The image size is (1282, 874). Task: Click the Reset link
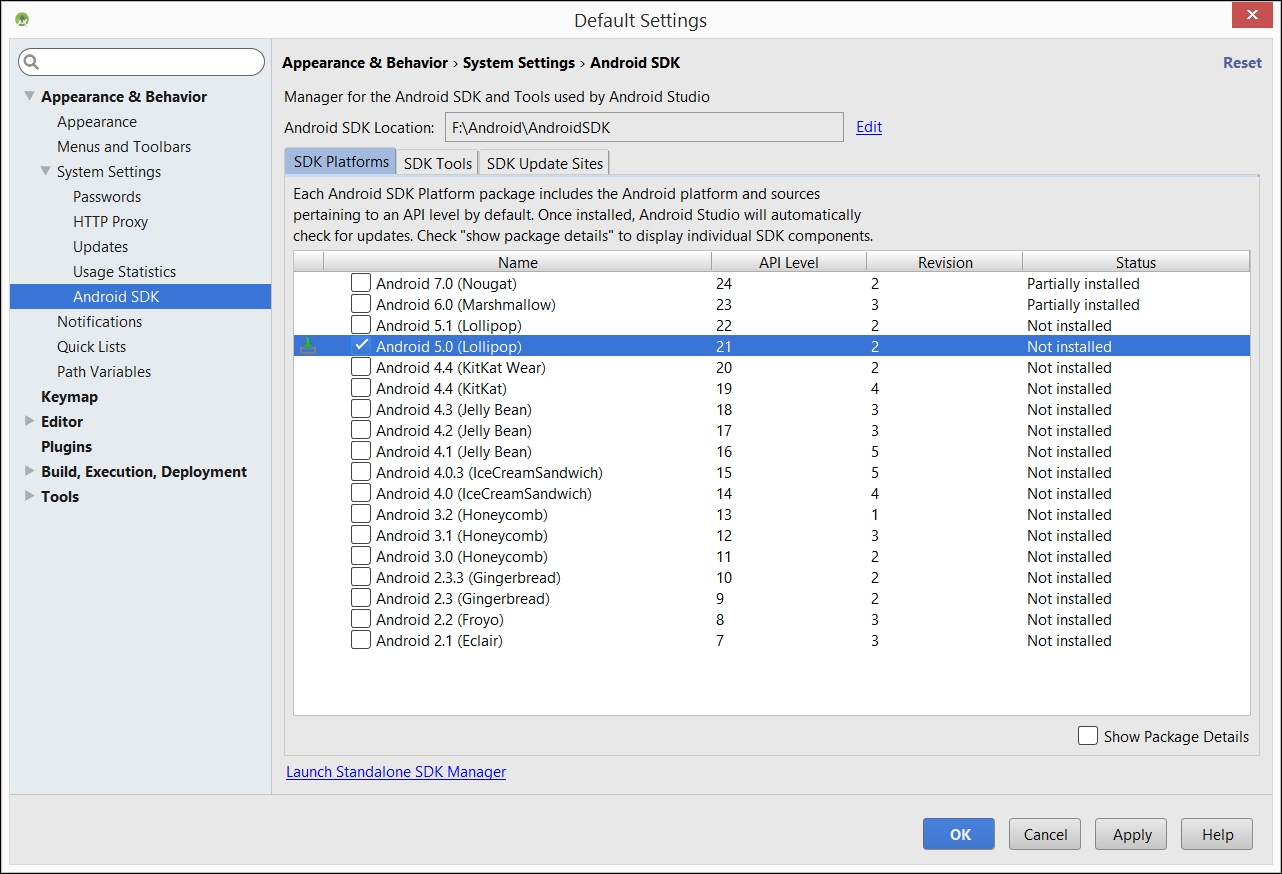point(1242,62)
